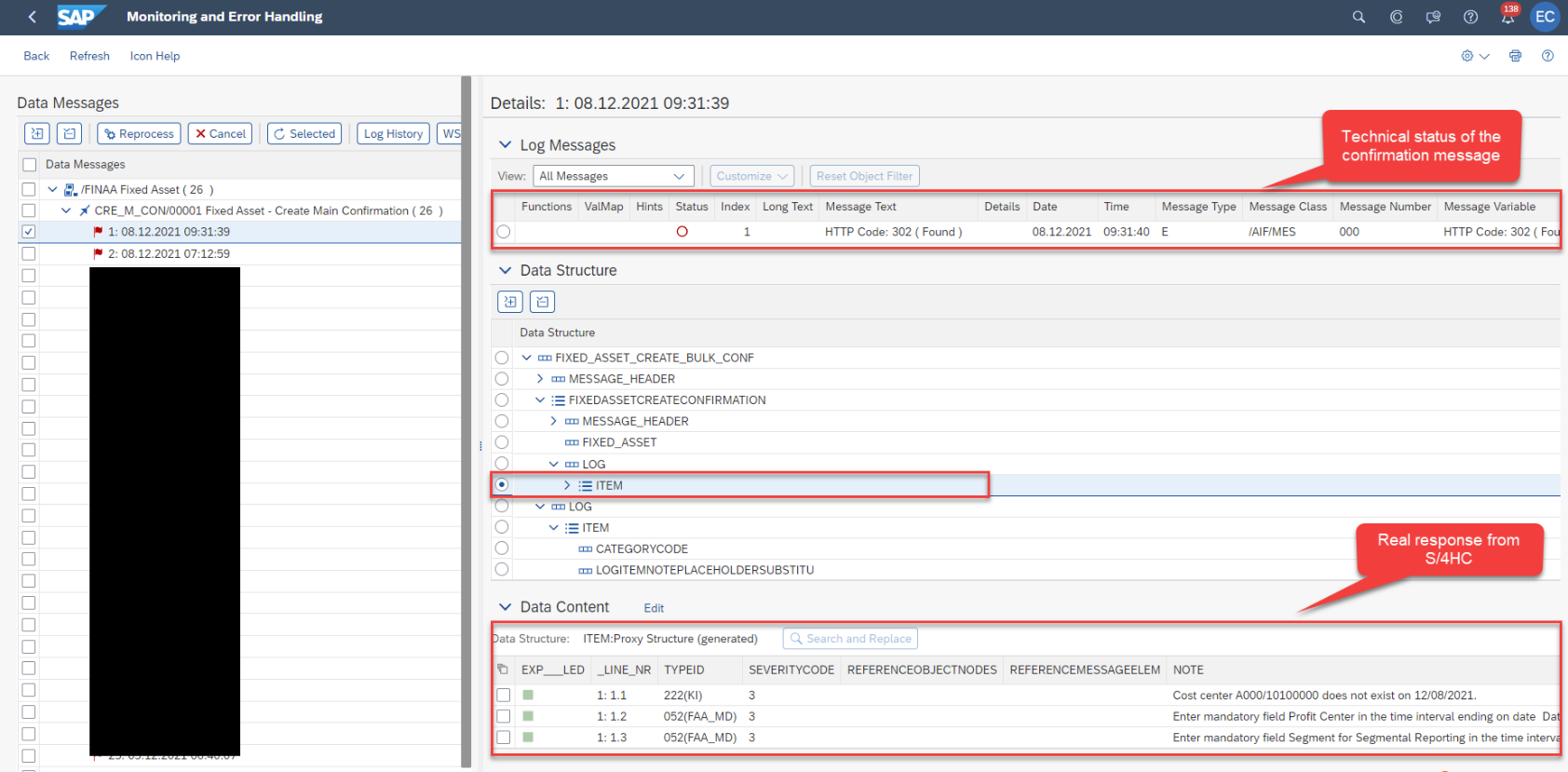Screen dimensions: 1568x772
Task: Tick checkbox for message 2: 08.12.2021 07:12:59
Action: point(29,253)
